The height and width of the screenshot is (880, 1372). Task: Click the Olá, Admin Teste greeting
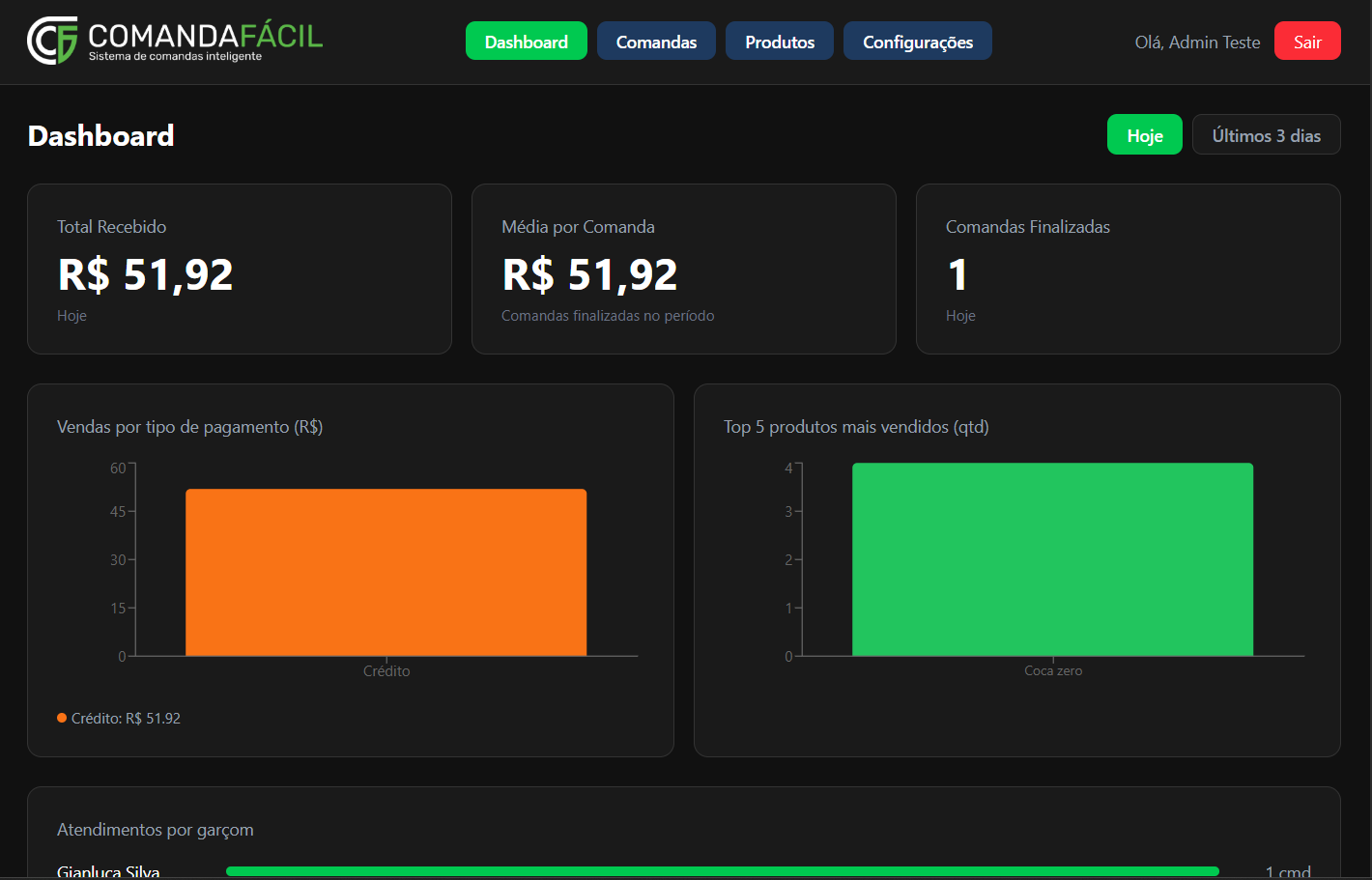tap(1197, 42)
